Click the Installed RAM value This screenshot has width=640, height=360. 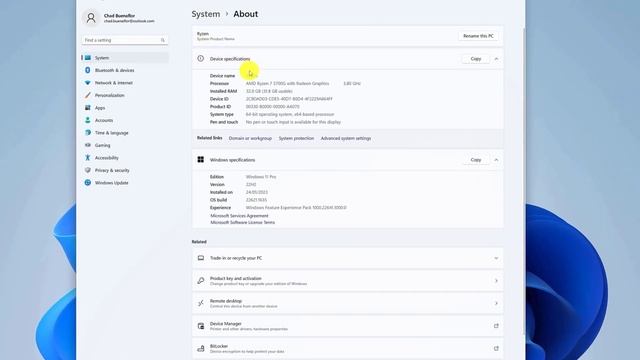pyautogui.click(x=269, y=91)
